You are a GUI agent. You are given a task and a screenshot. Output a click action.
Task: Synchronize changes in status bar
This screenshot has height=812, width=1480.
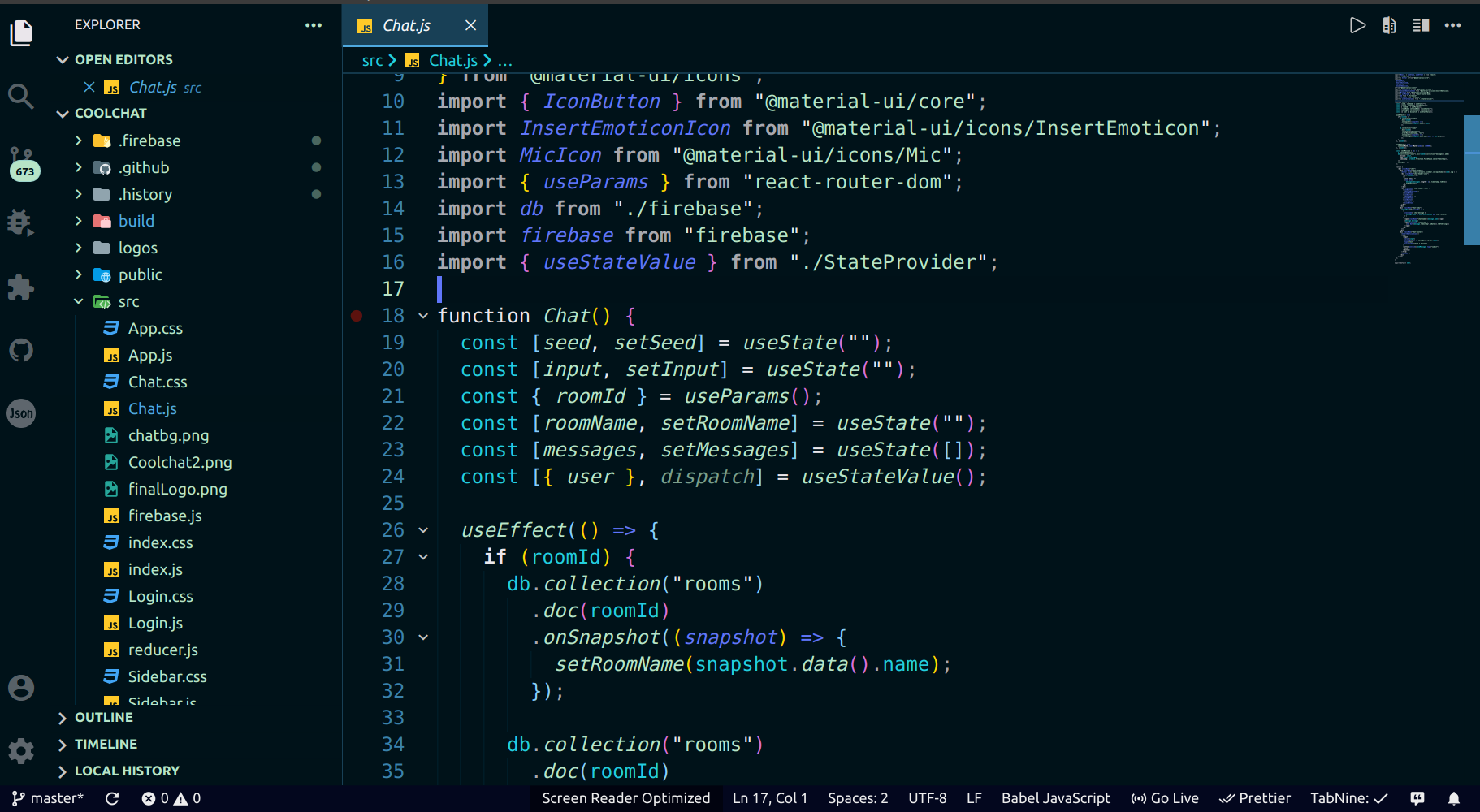tap(112, 798)
